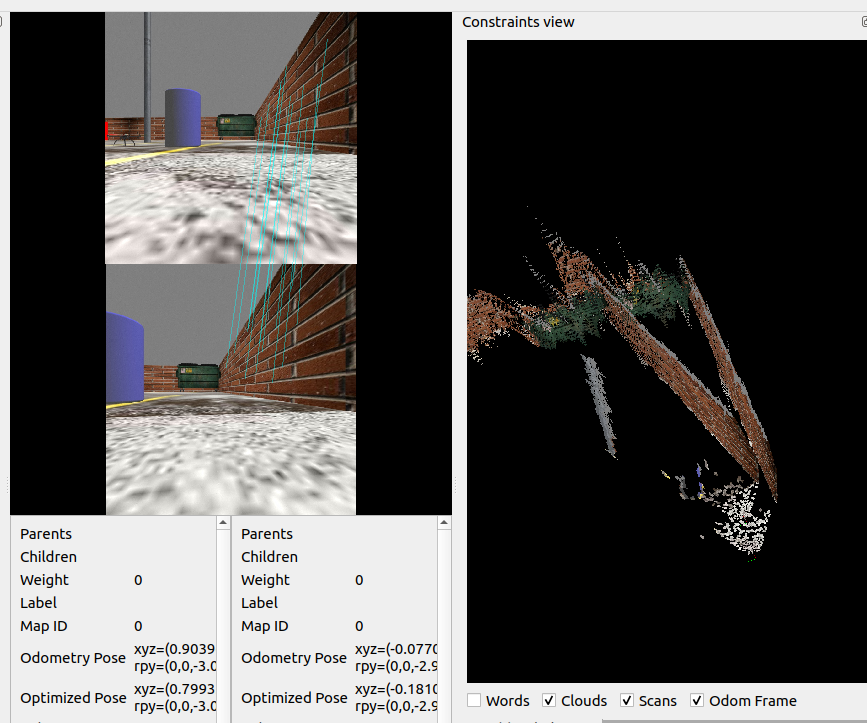Click the Weight value in right panel

point(359,580)
